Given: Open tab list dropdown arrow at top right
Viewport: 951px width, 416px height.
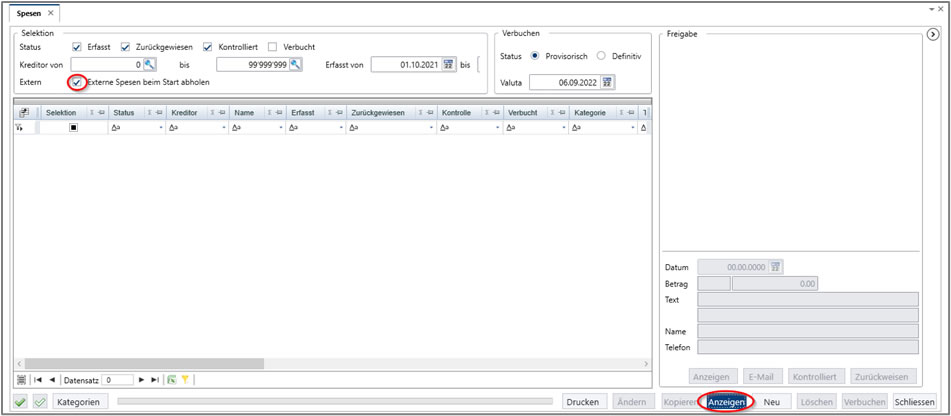Looking at the screenshot, I should [x=932, y=10].
